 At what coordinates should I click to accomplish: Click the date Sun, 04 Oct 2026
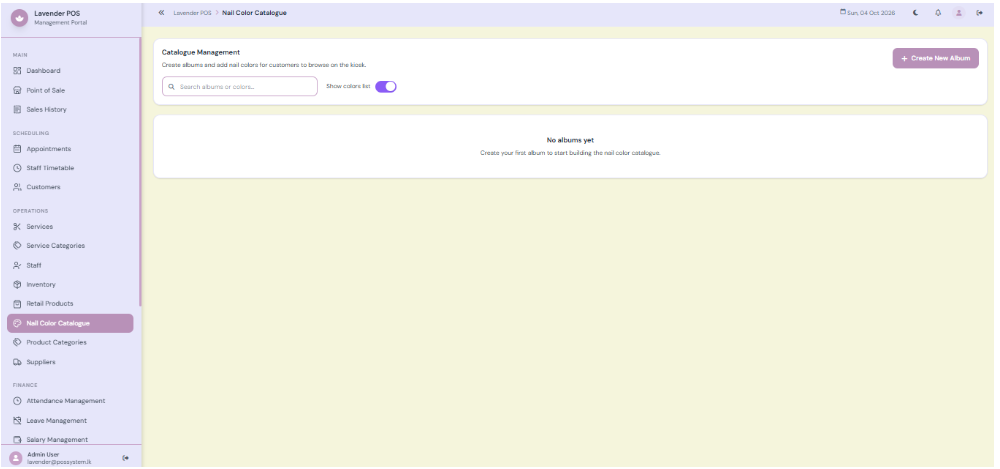click(867, 13)
